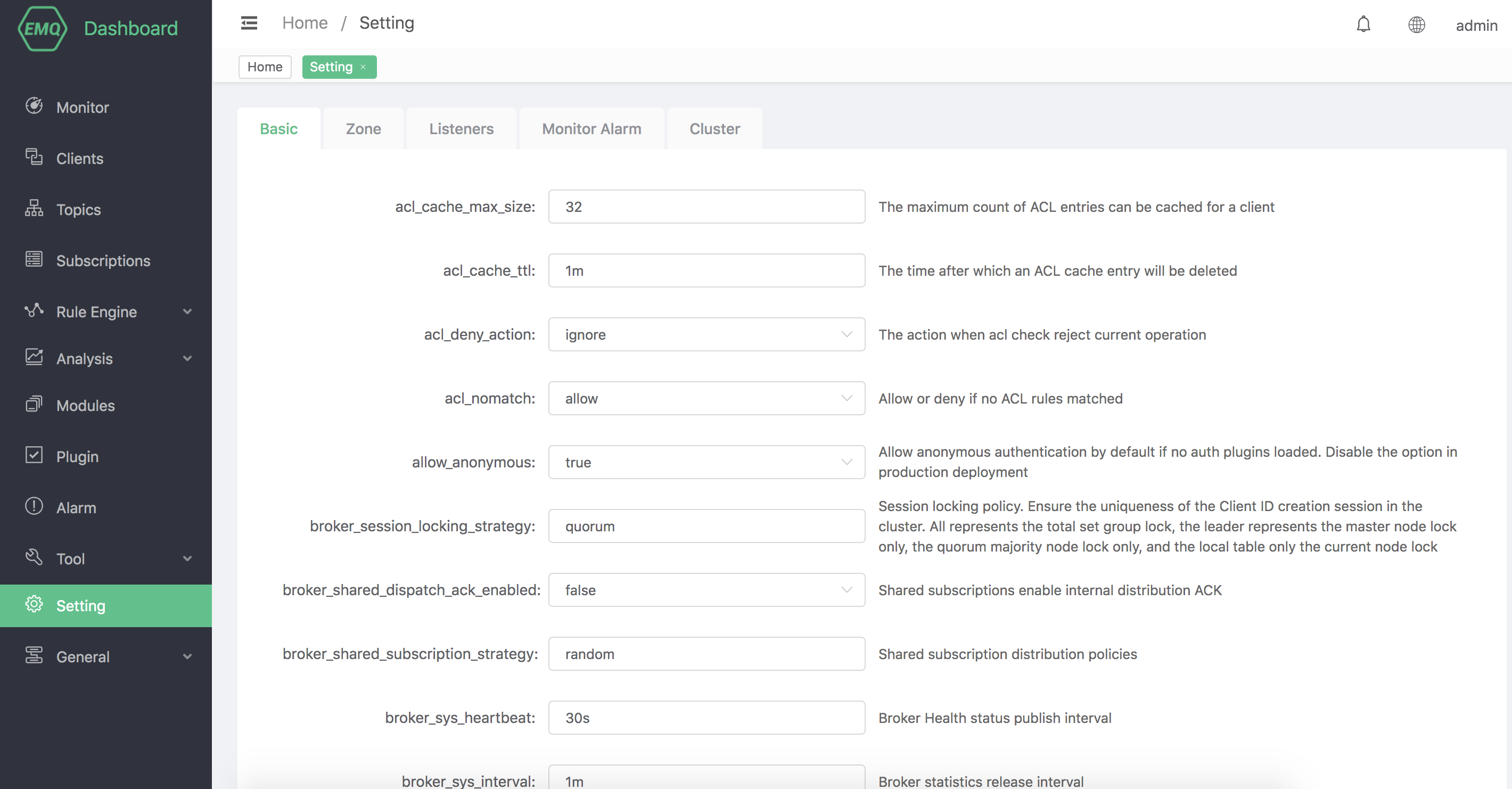Image resolution: width=1512 pixels, height=789 pixels.
Task: Click the "allow_anonymous:" label
Action: click(x=474, y=463)
